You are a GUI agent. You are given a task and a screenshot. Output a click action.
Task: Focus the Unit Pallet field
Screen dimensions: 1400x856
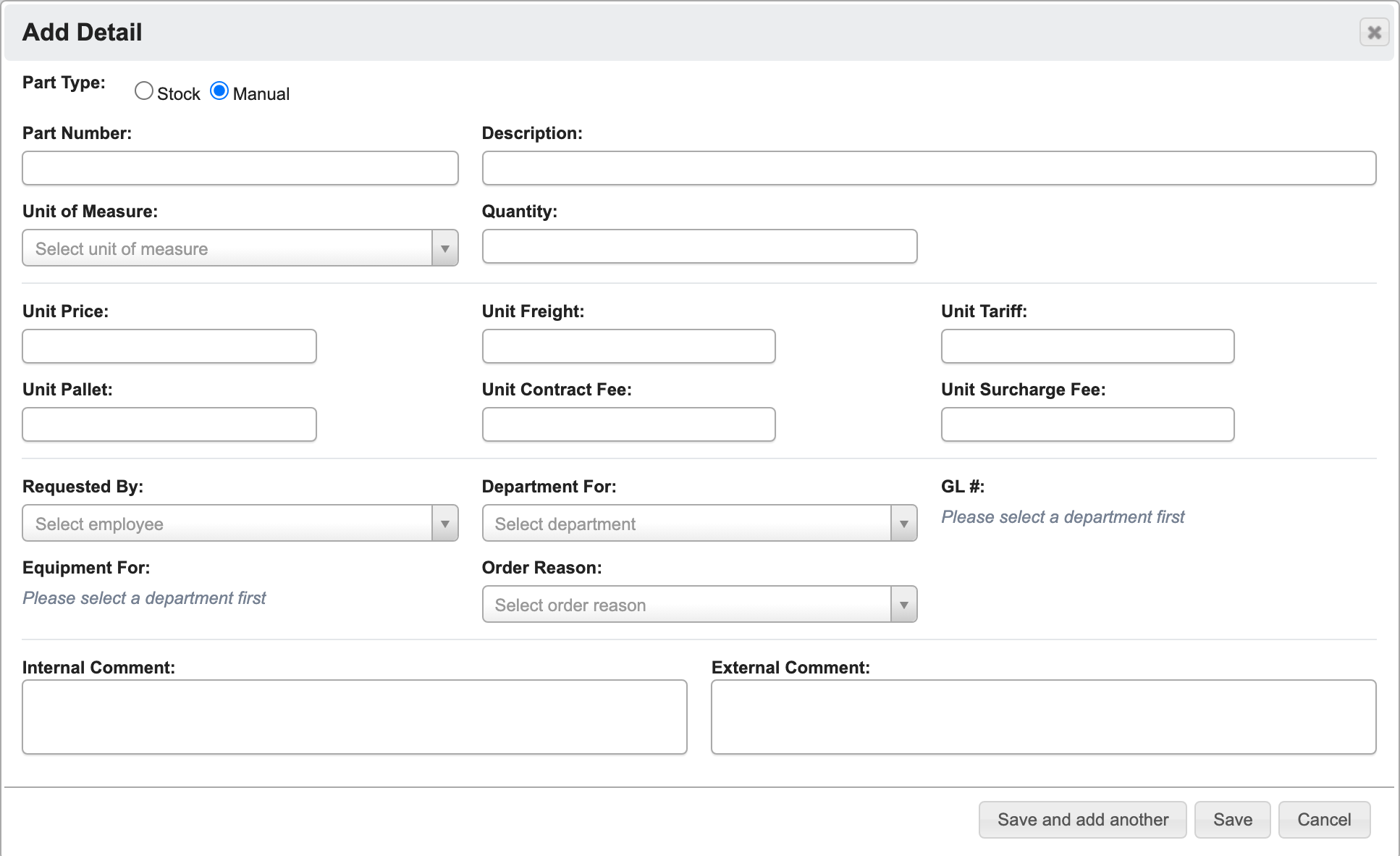(169, 424)
